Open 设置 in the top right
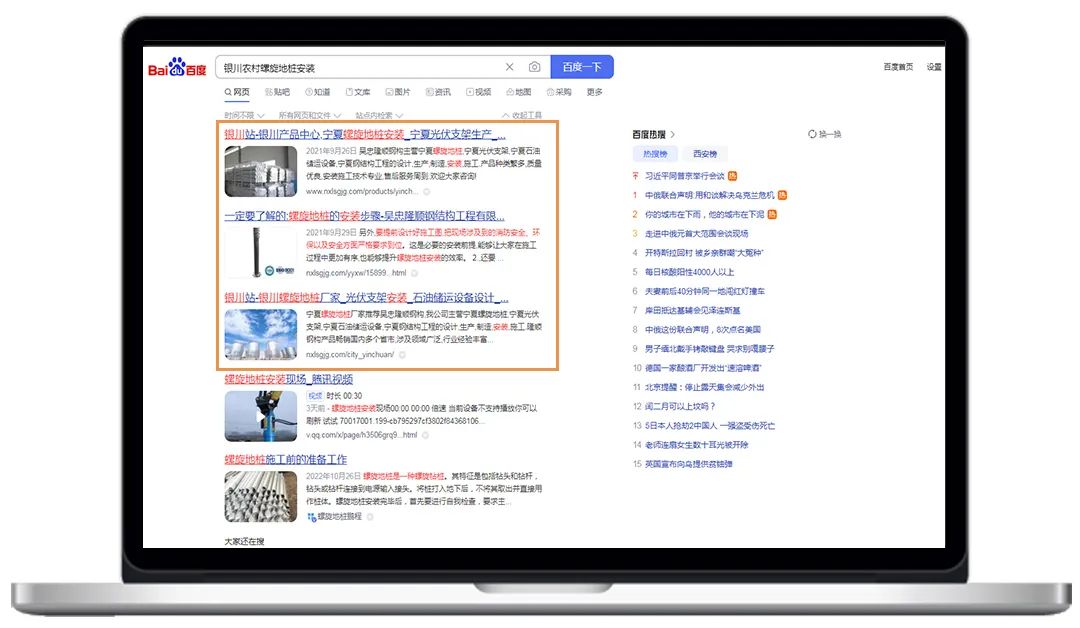The image size is (1080, 628). coord(933,67)
